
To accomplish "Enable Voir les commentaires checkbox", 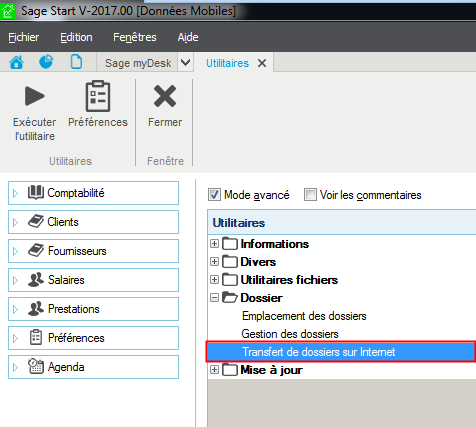I will [310, 195].
